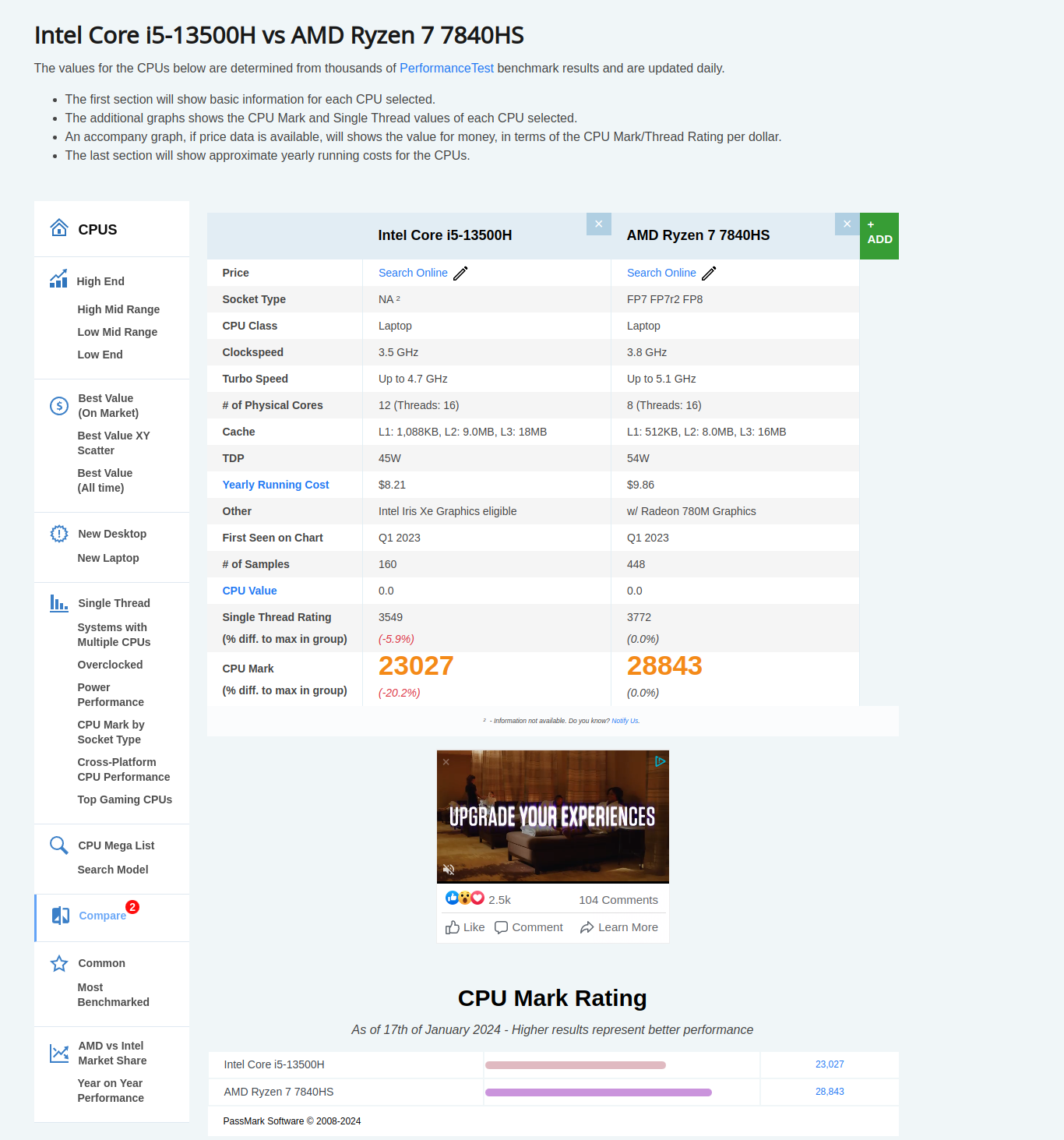The height and width of the screenshot is (1140, 1064).
Task: Click the Common star icon
Action: (59, 964)
